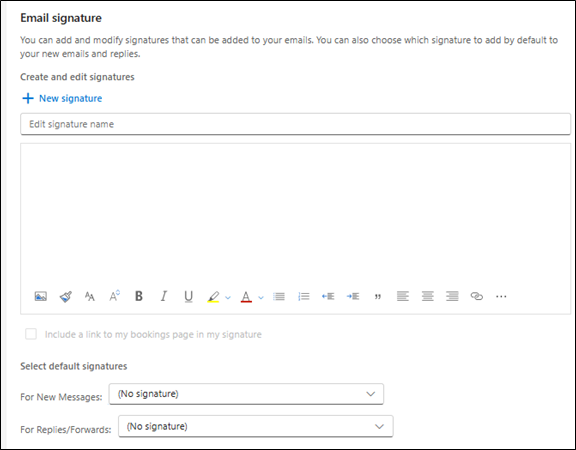576x450 pixels.
Task: Open the For New Messages signature dropdown
Action: 246,394
